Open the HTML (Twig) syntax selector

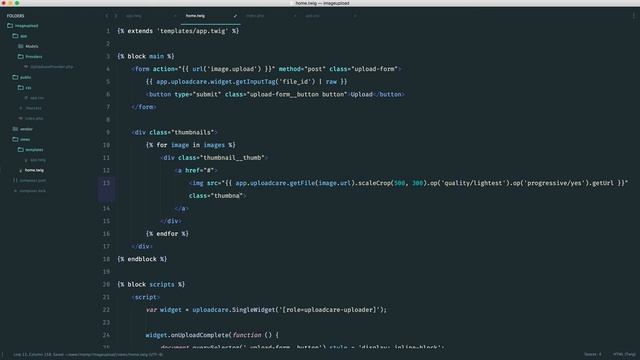point(624,354)
